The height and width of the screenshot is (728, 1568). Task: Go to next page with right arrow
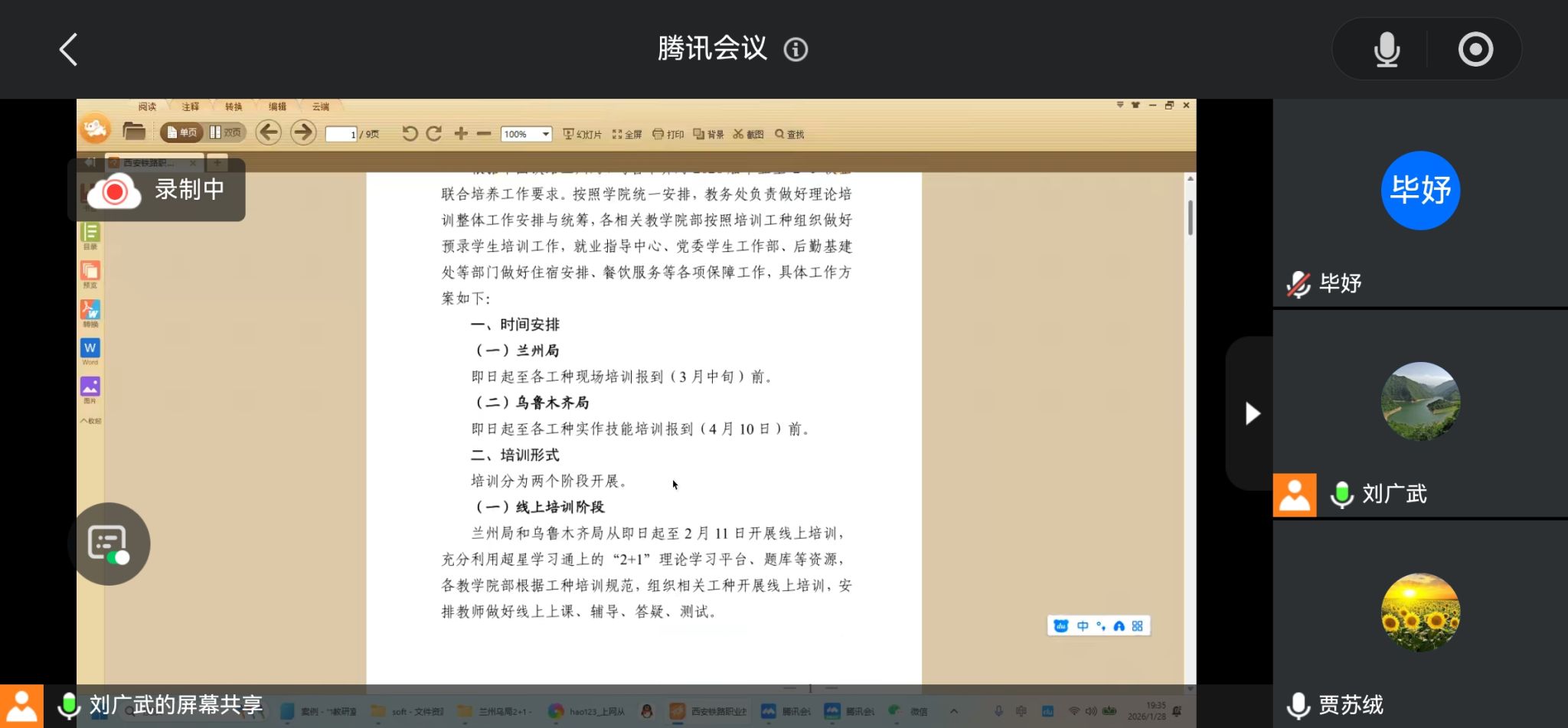click(x=303, y=132)
